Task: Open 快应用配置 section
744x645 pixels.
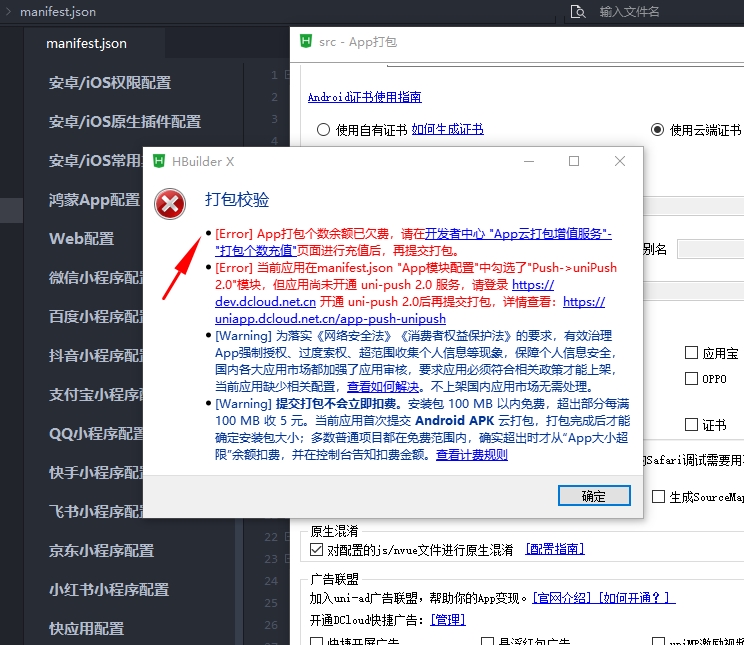Action: (86, 628)
